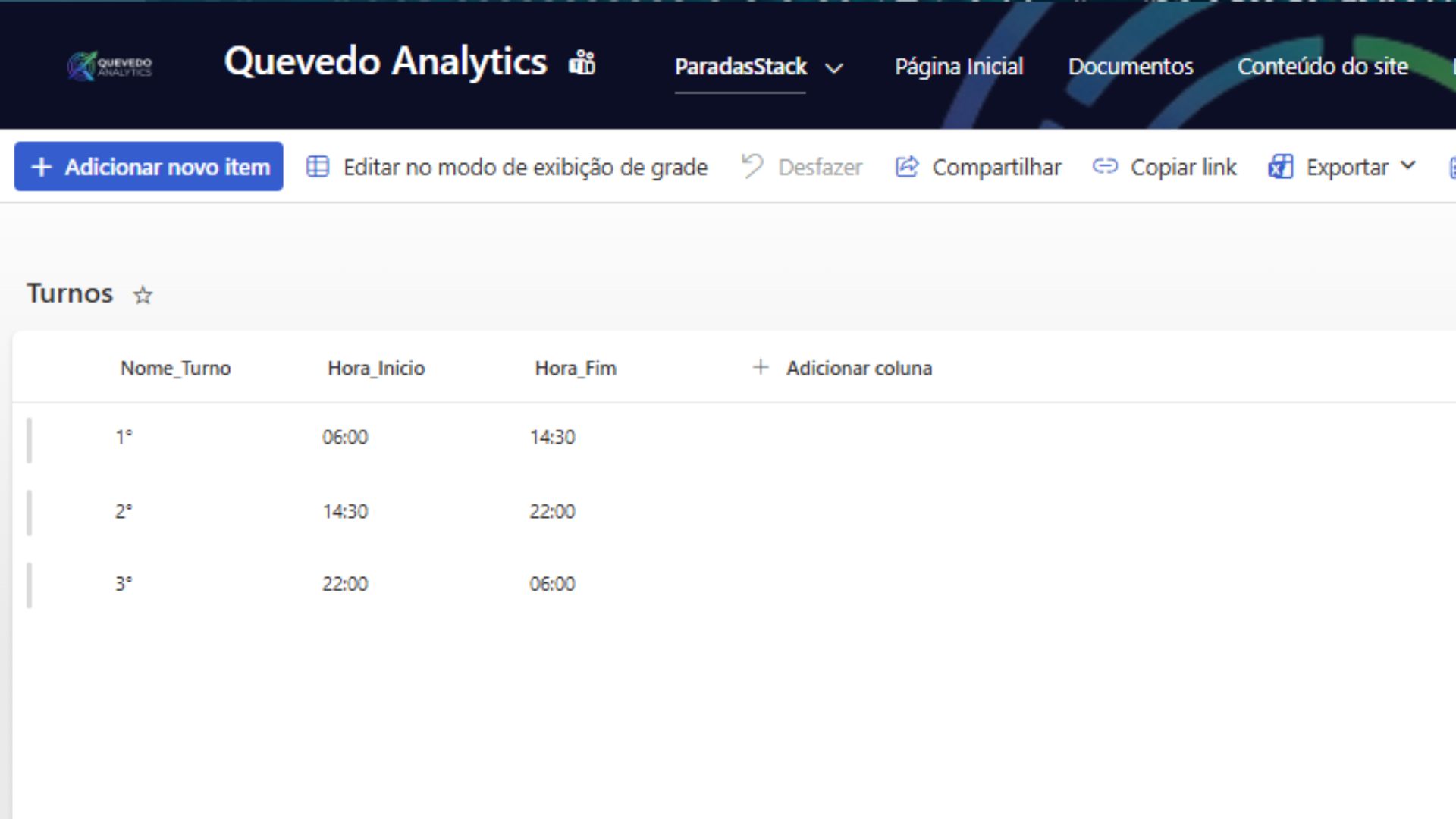Sort by the Nome_Turno column header
Viewport: 1456px width, 819px height.
click(x=175, y=368)
